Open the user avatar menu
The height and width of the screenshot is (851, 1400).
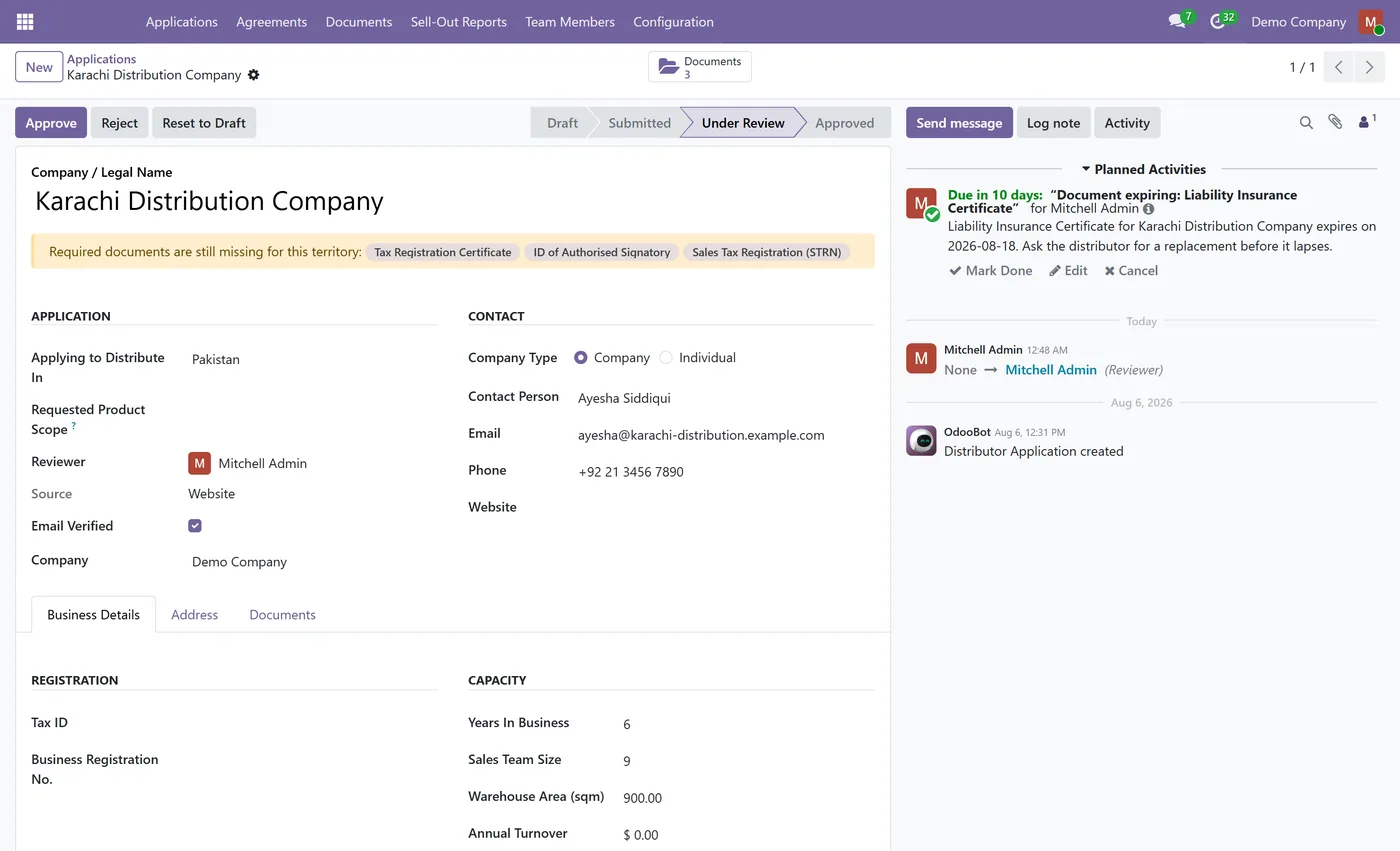click(1370, 22)
